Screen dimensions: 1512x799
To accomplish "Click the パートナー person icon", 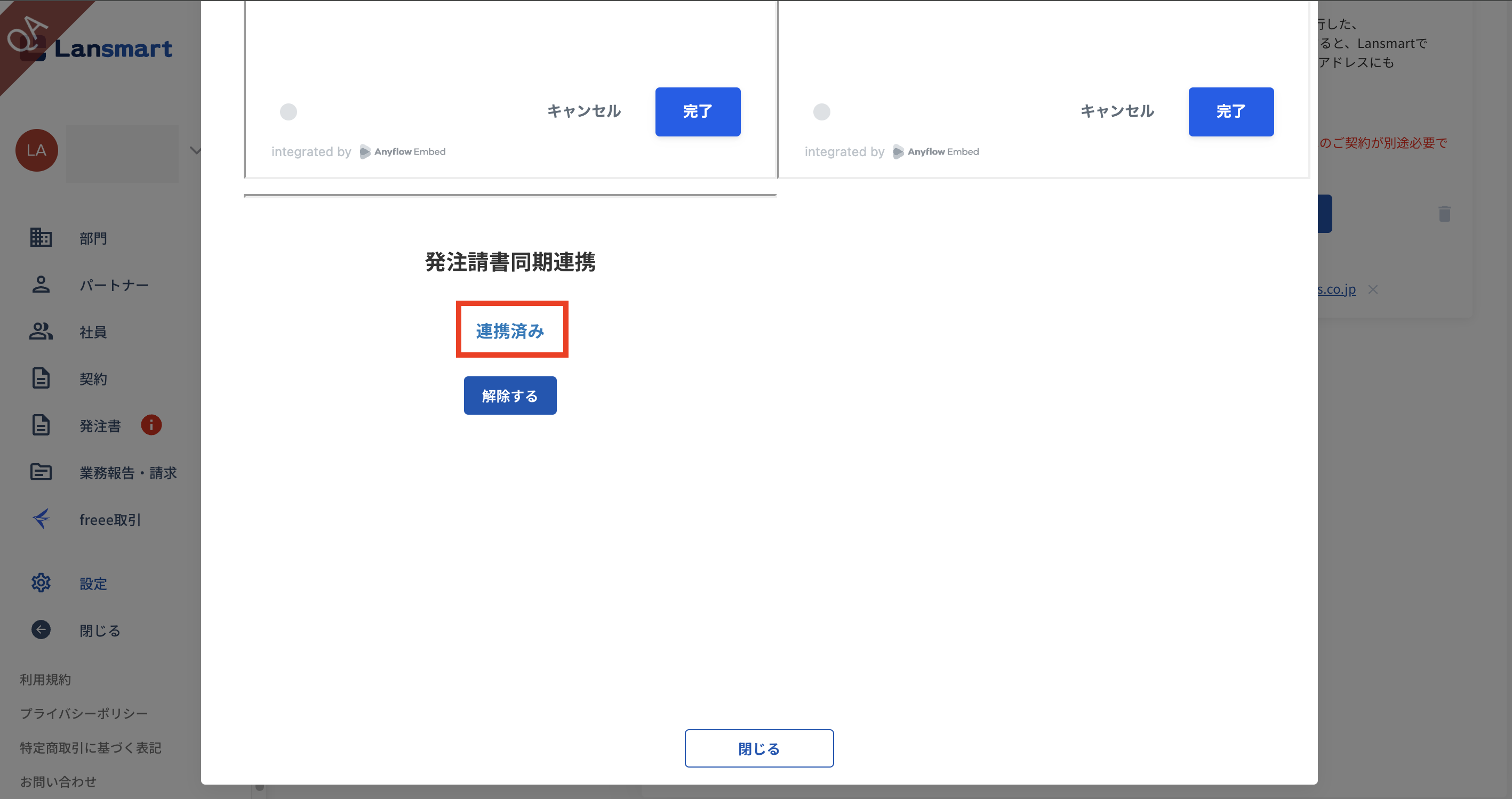I will pos(41,285).
